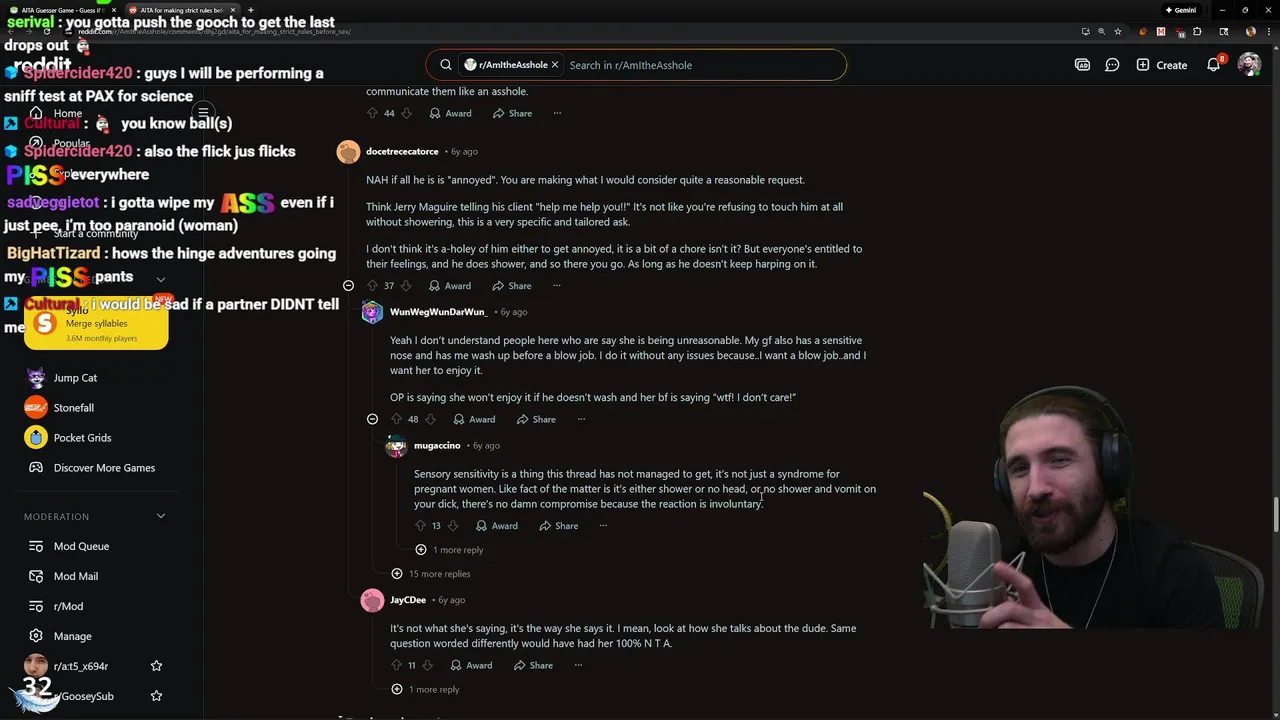Switch to the AITA Guesser Game tab
The width and height of the screenshot is (1280, 720).
tap(62, 10)
